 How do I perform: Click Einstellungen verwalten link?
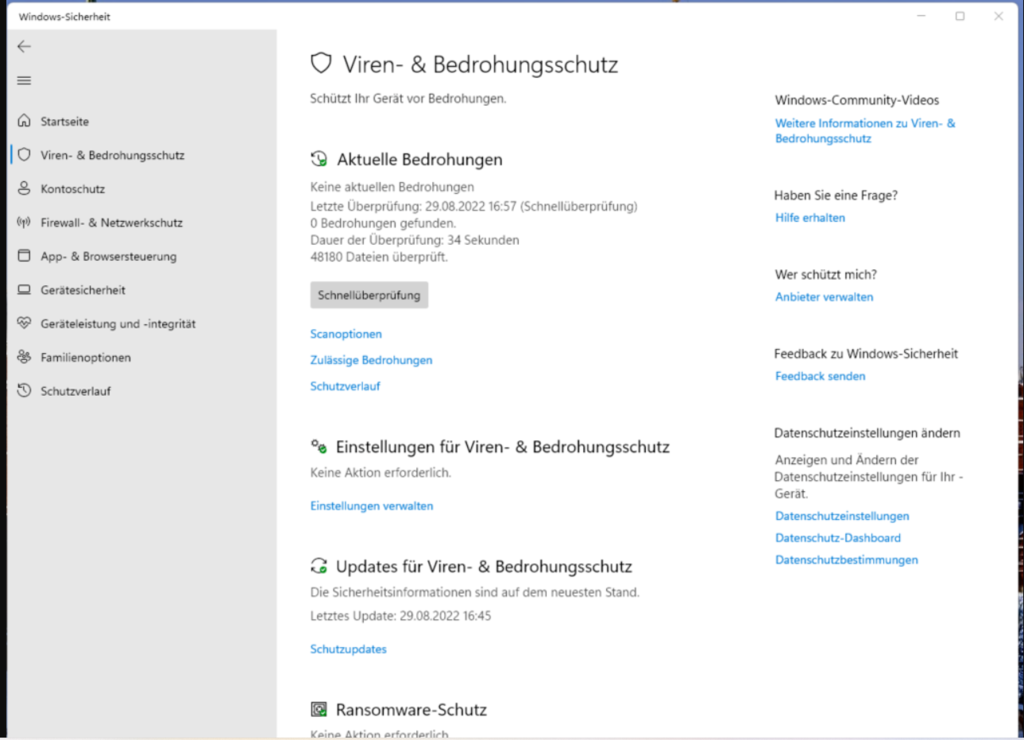(x=372, y=506)
